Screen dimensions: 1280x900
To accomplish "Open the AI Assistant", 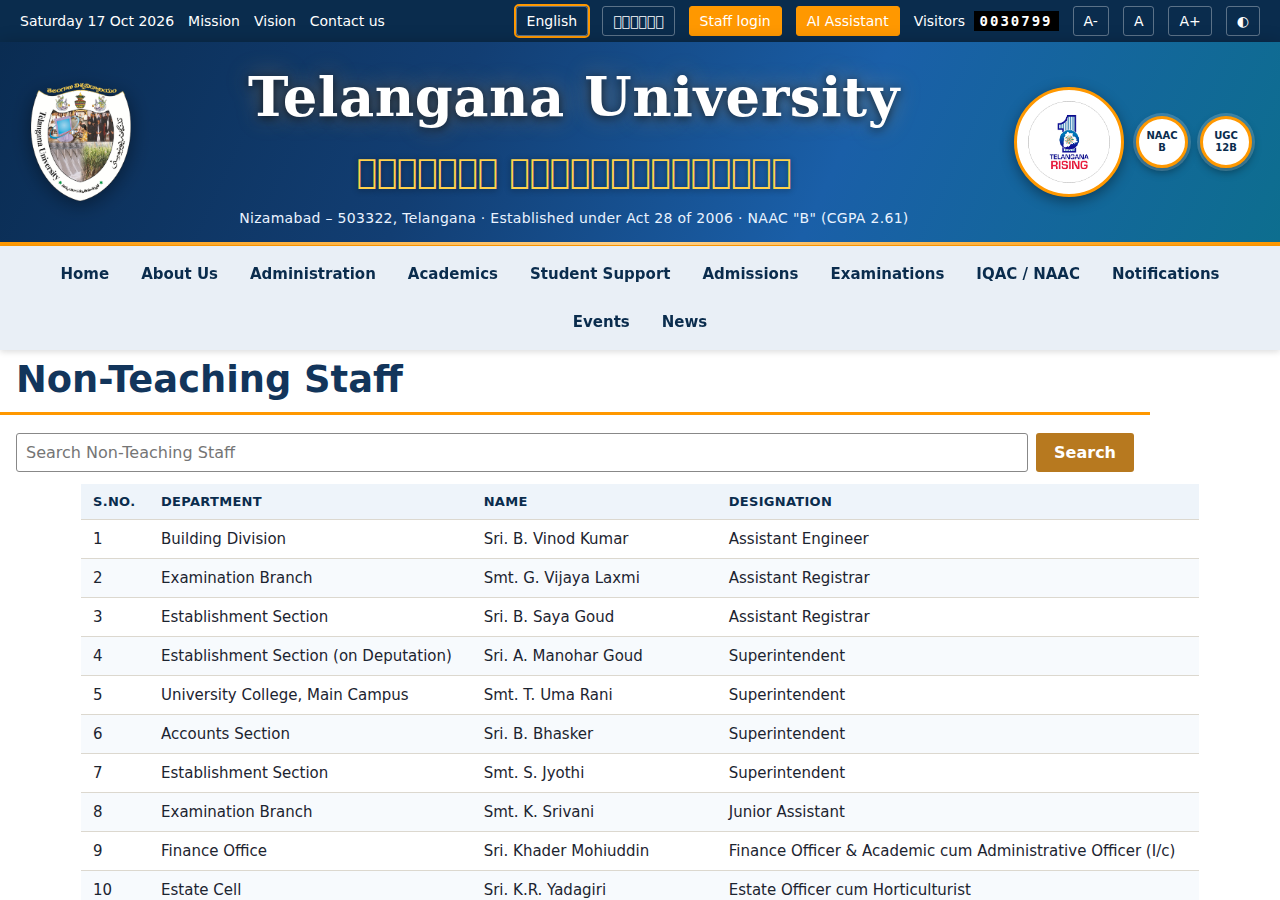I will 848,21.
